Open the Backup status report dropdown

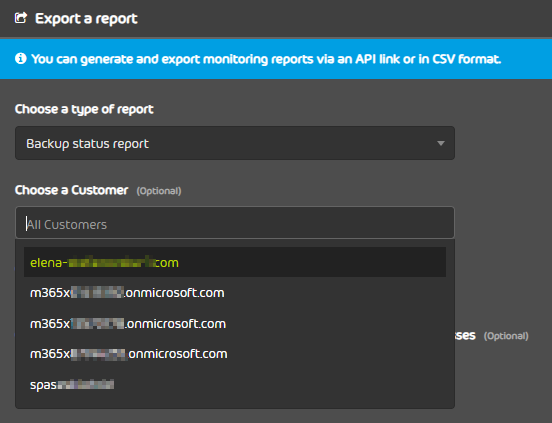[235, 143]
